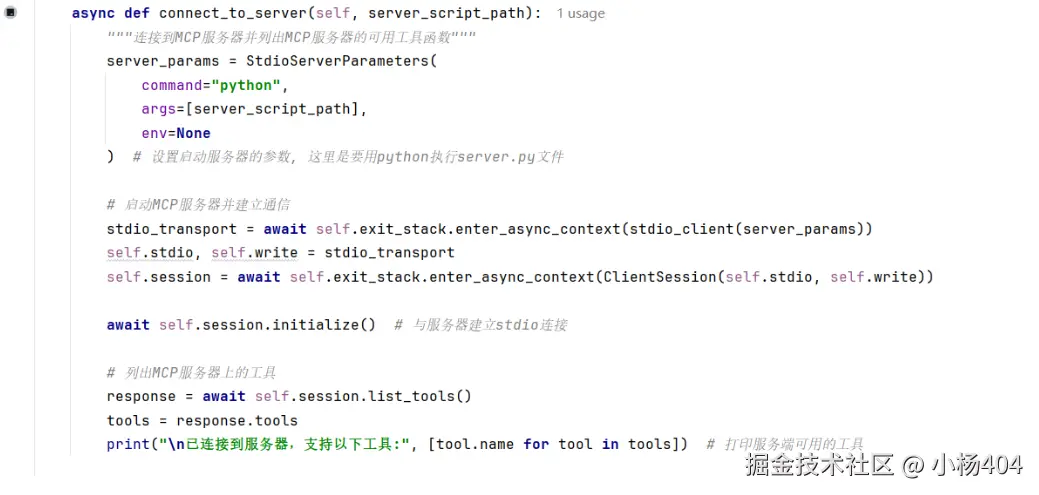The image size is (1039, 495).
Task: Click the "python" string literal
Action: [247, 85]
